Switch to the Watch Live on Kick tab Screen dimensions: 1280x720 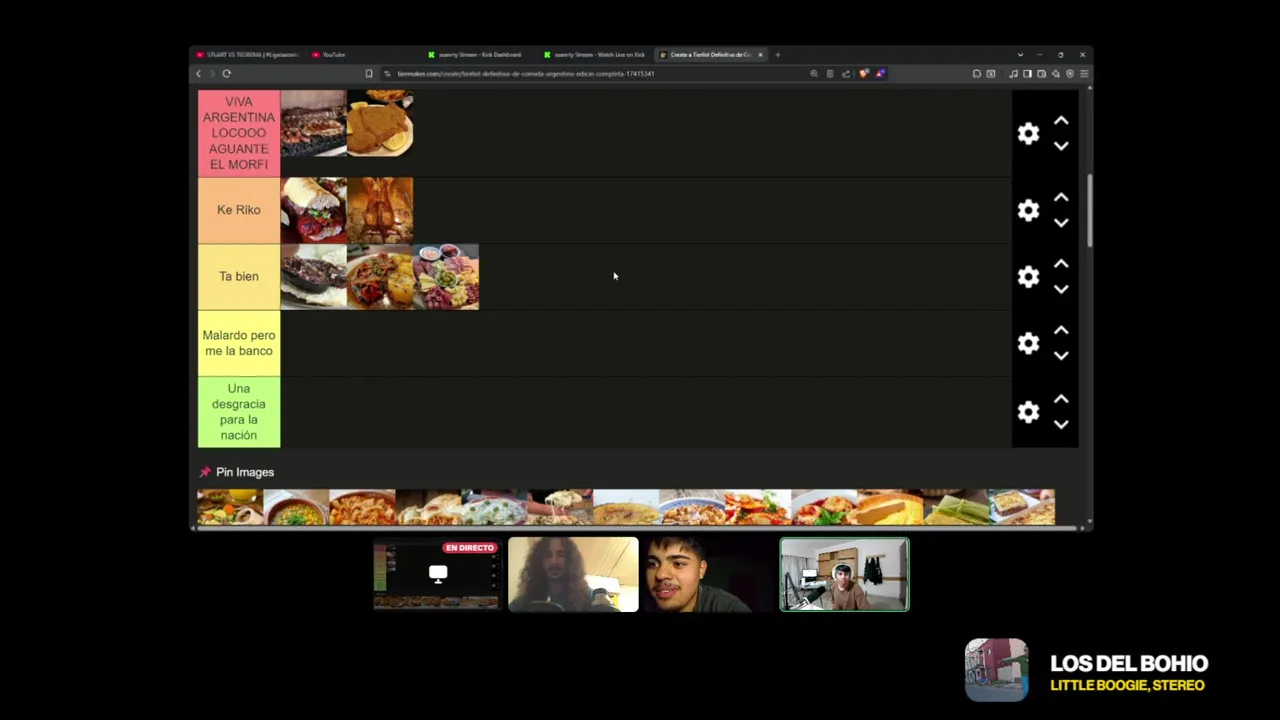[x=595, y=55]
